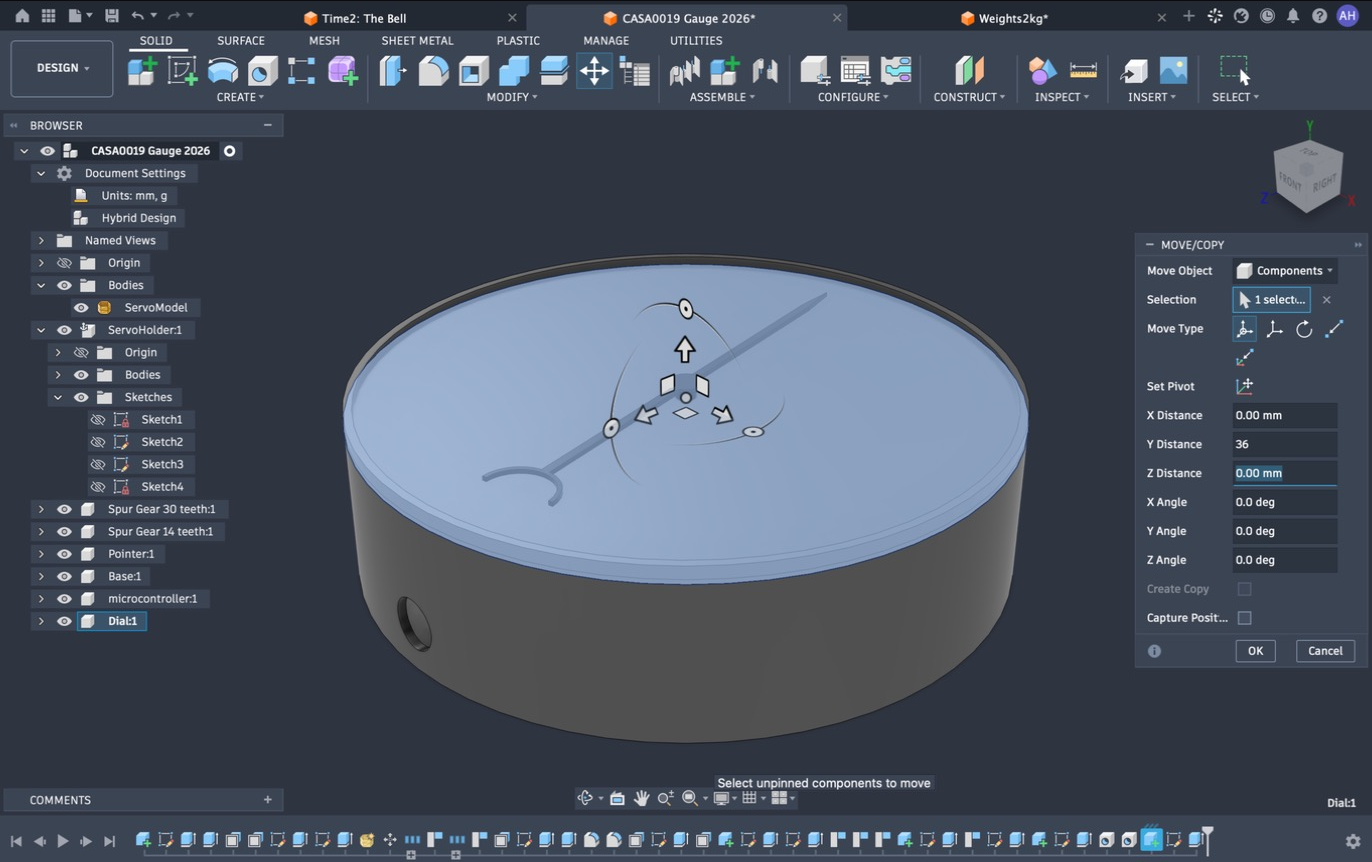
Task: Toggle visibility of Spur Gear 30 teeth:1
Action: [64, 509]
